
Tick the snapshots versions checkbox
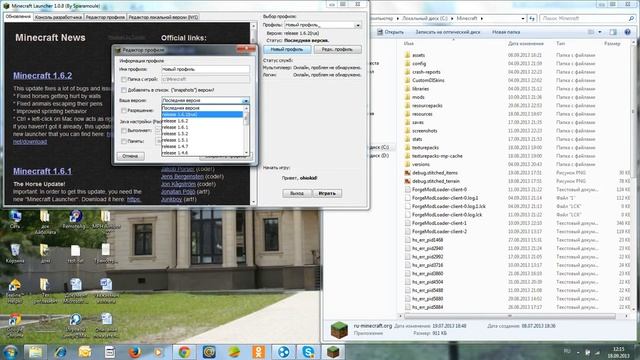pos(124,90)
